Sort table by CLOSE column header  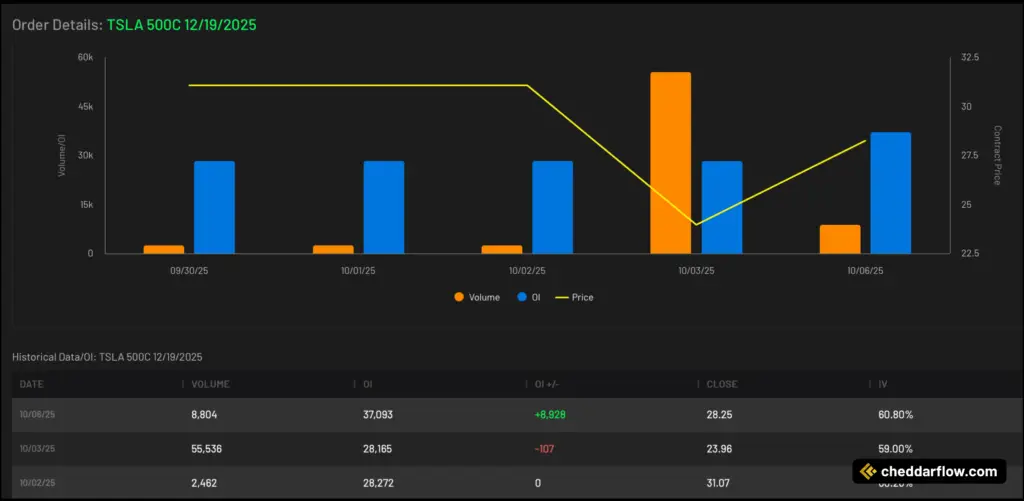pos(722,384)
